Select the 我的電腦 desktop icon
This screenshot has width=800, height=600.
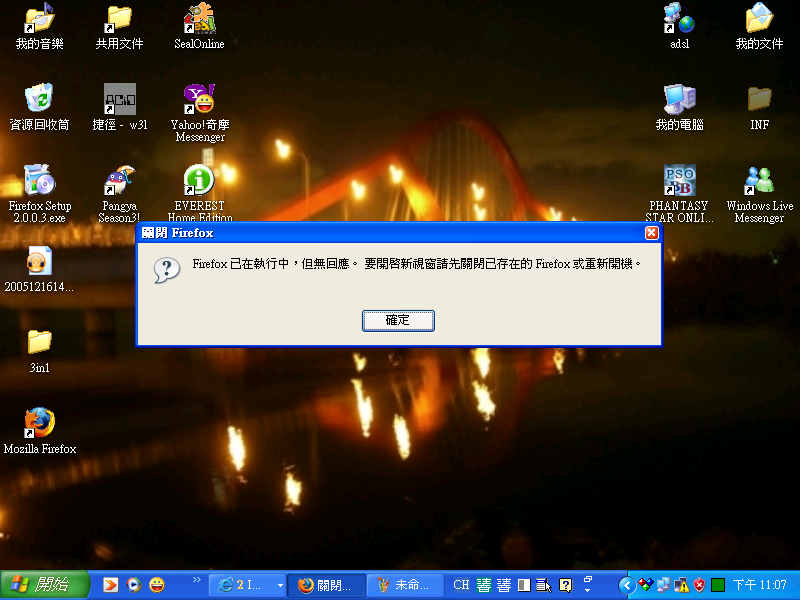(x=679, y=100)
